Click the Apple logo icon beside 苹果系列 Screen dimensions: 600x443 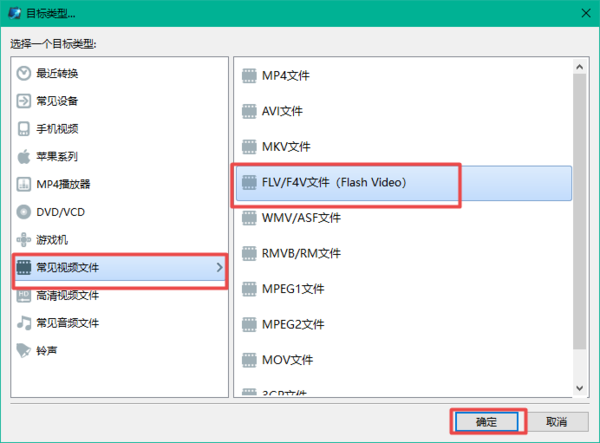point(24,156)
